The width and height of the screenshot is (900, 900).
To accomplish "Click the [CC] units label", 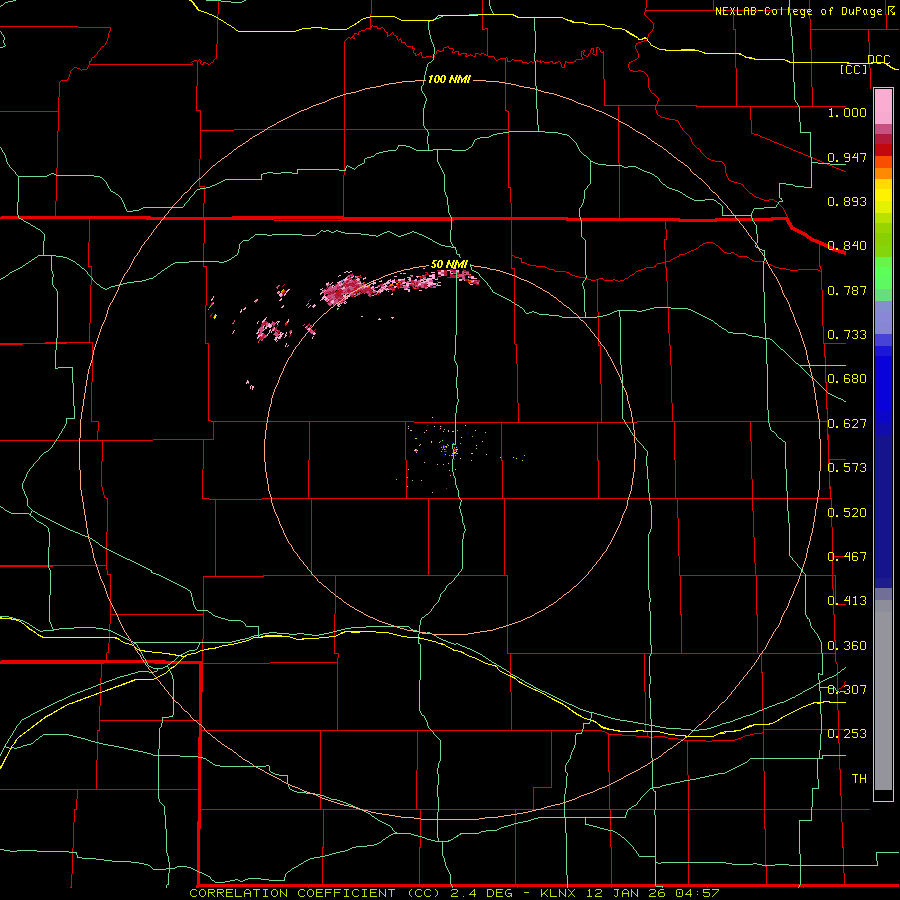I will pyautogui.click(x=854, y=69).
